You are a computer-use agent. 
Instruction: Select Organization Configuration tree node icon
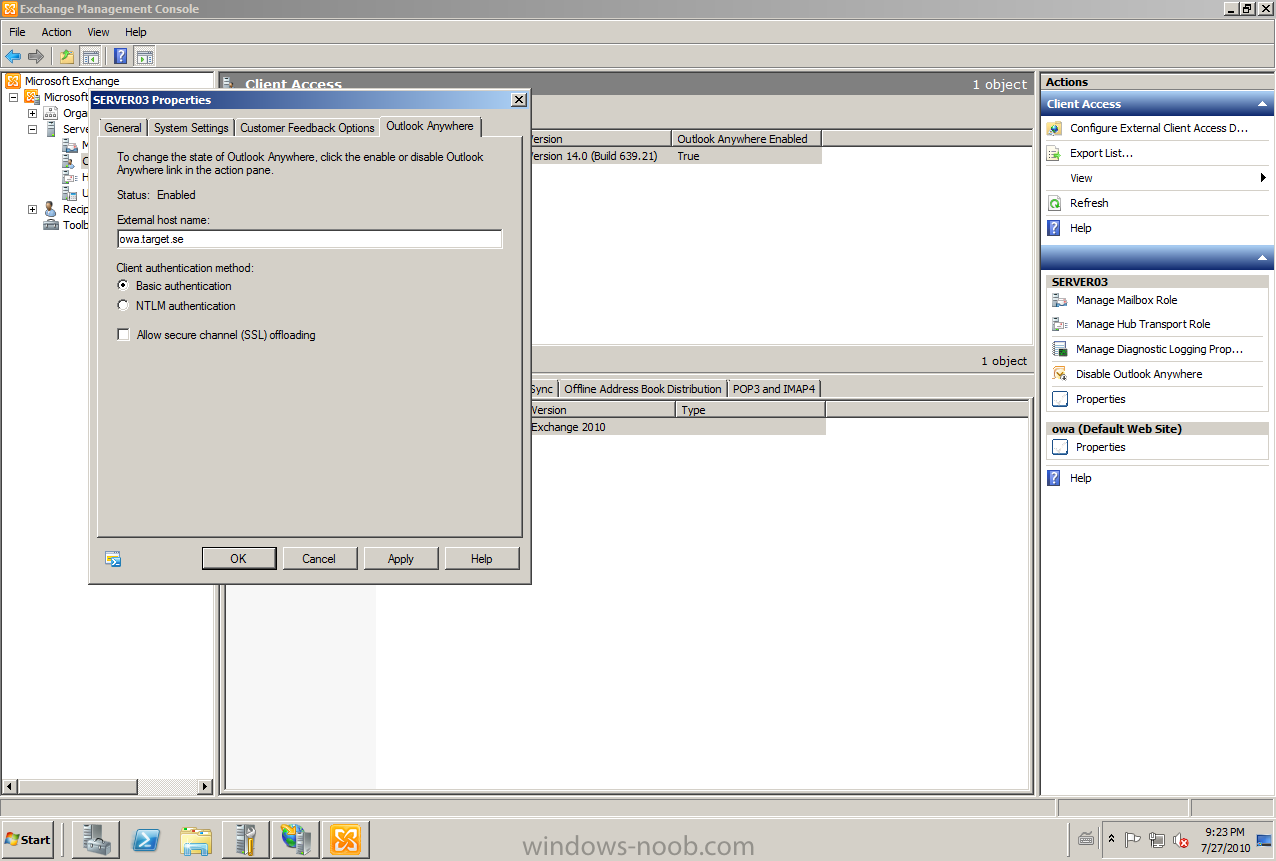pyautogui.click(x=51, y=113)
